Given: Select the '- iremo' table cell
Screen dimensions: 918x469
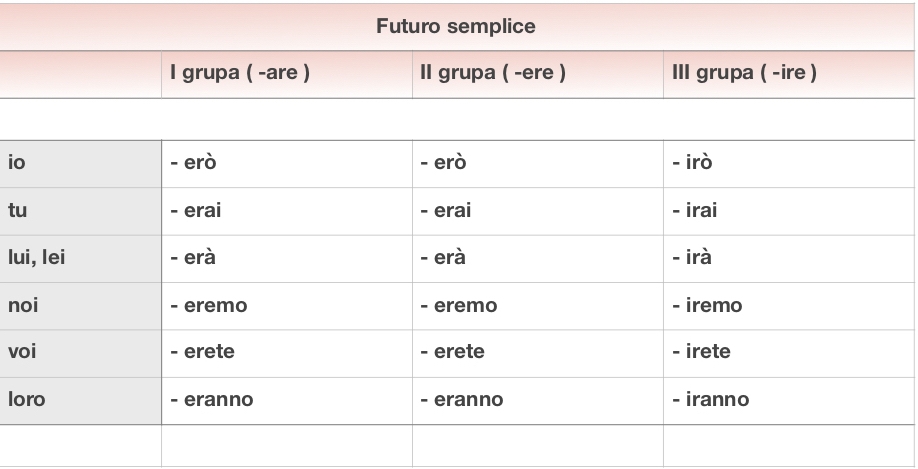Looking at the screenshot, I should [x=787, y=305].
